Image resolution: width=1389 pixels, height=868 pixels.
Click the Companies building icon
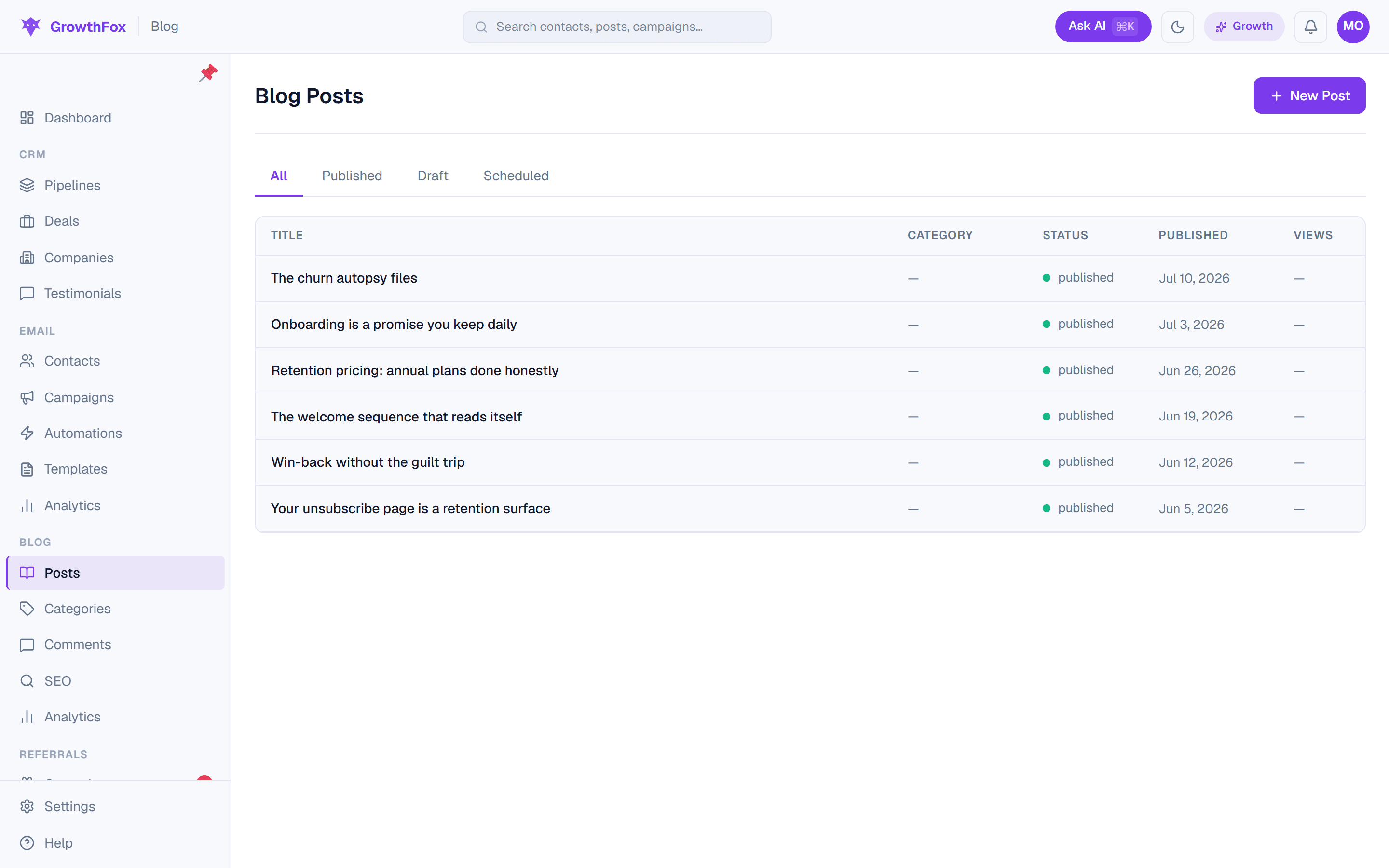(x=27, y=258)
